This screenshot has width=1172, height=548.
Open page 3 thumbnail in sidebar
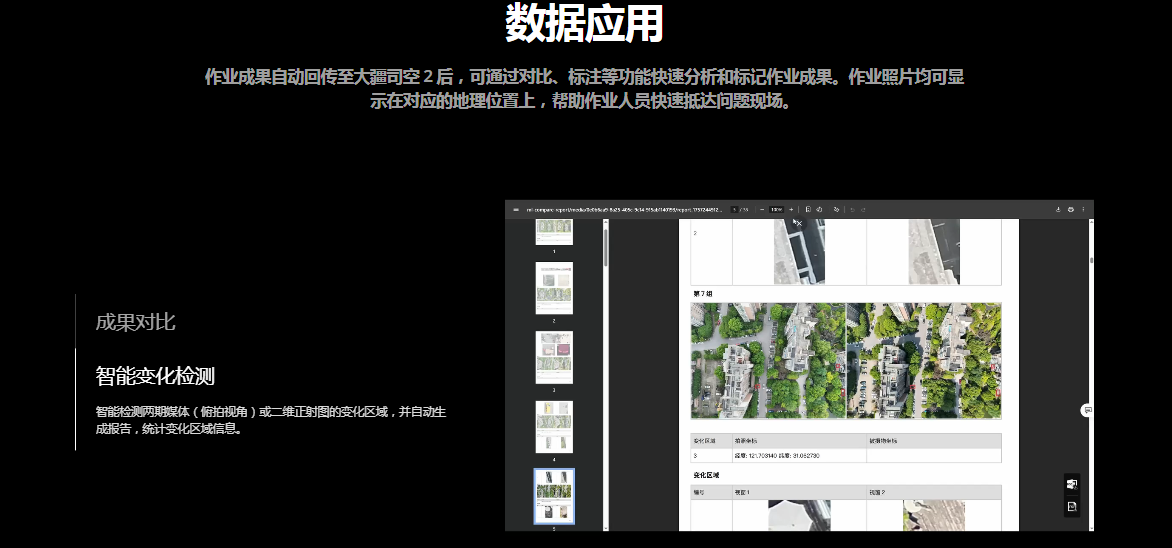point(554,357)
